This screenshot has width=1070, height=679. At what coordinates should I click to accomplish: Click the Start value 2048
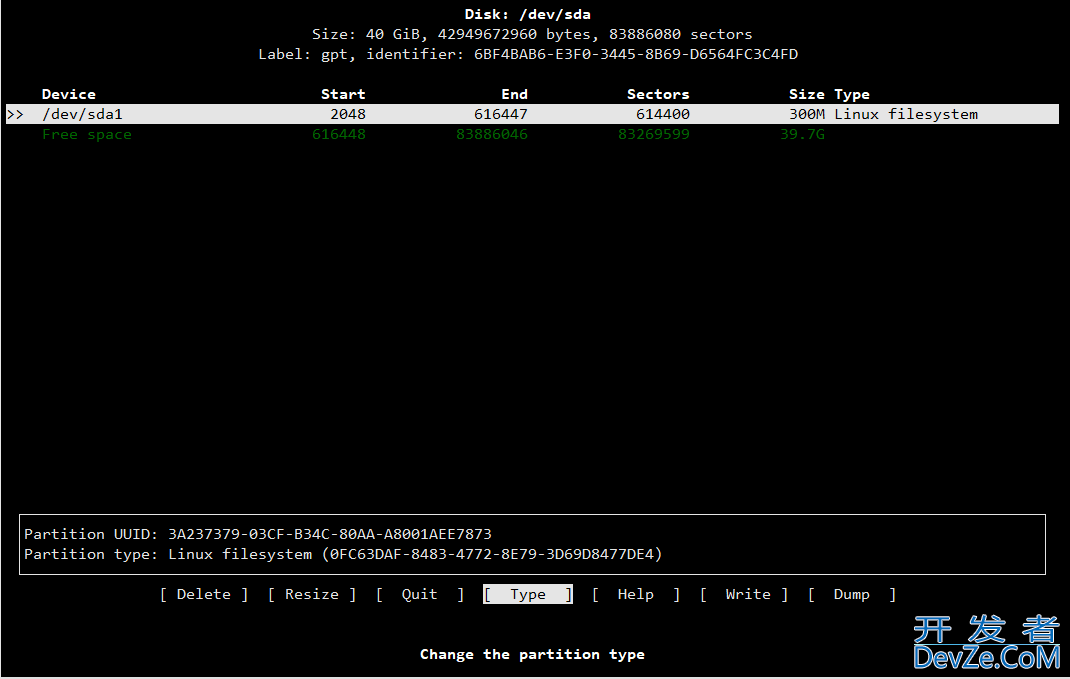(348, 114)
